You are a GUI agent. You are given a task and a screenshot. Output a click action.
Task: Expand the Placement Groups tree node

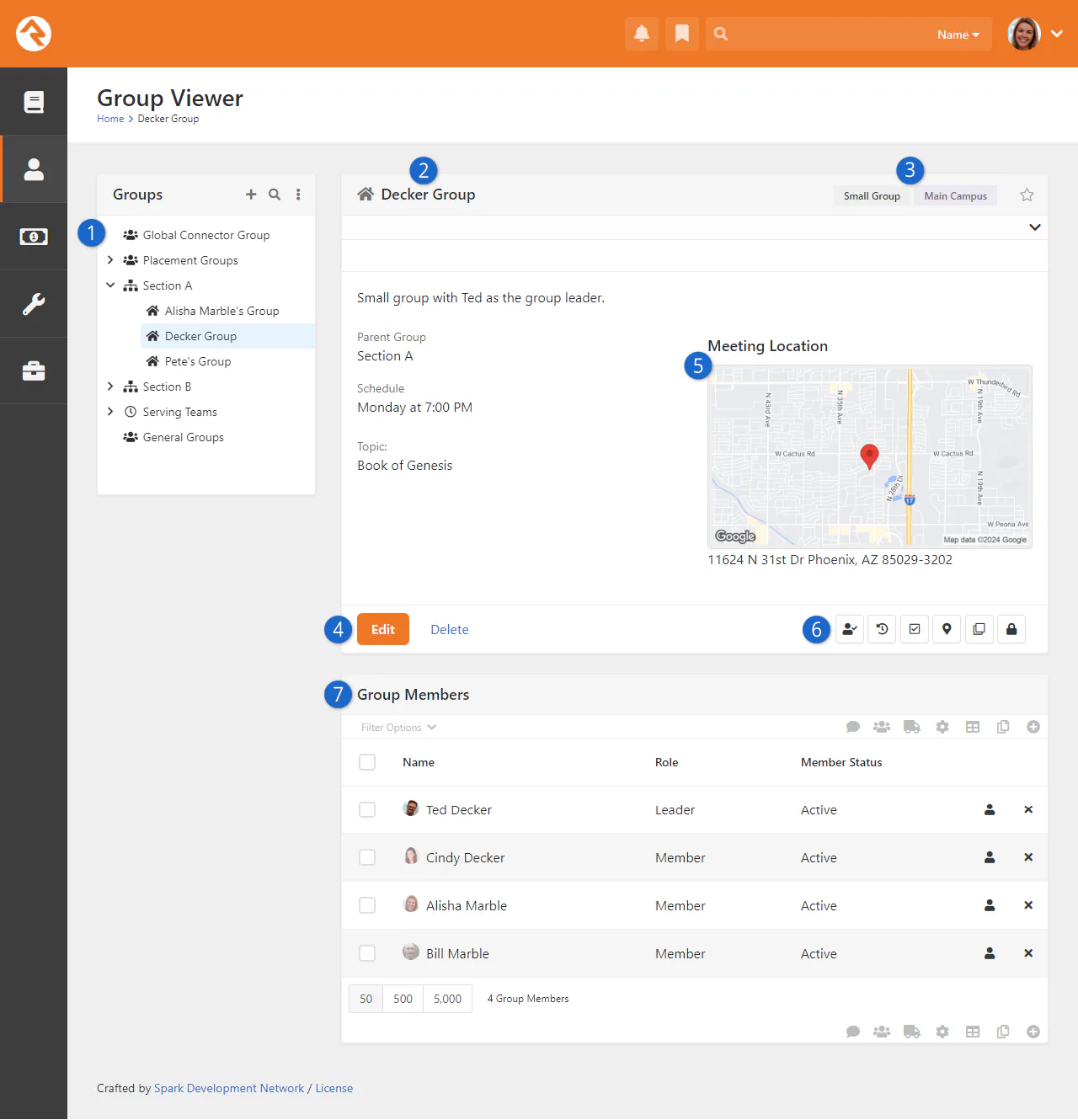110,260
